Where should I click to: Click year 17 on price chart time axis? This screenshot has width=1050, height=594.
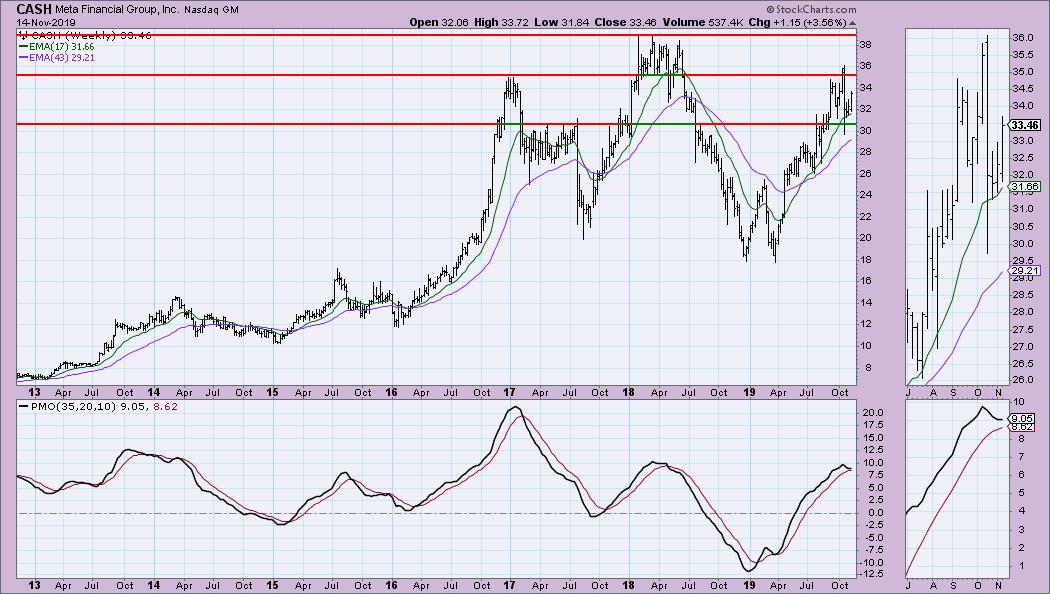coord(510,392)
